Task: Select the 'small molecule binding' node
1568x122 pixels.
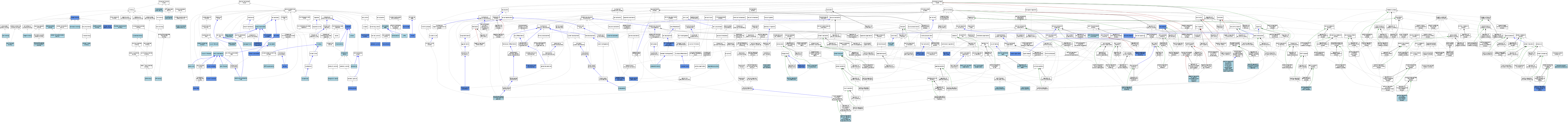Action: tap(114, 18)
